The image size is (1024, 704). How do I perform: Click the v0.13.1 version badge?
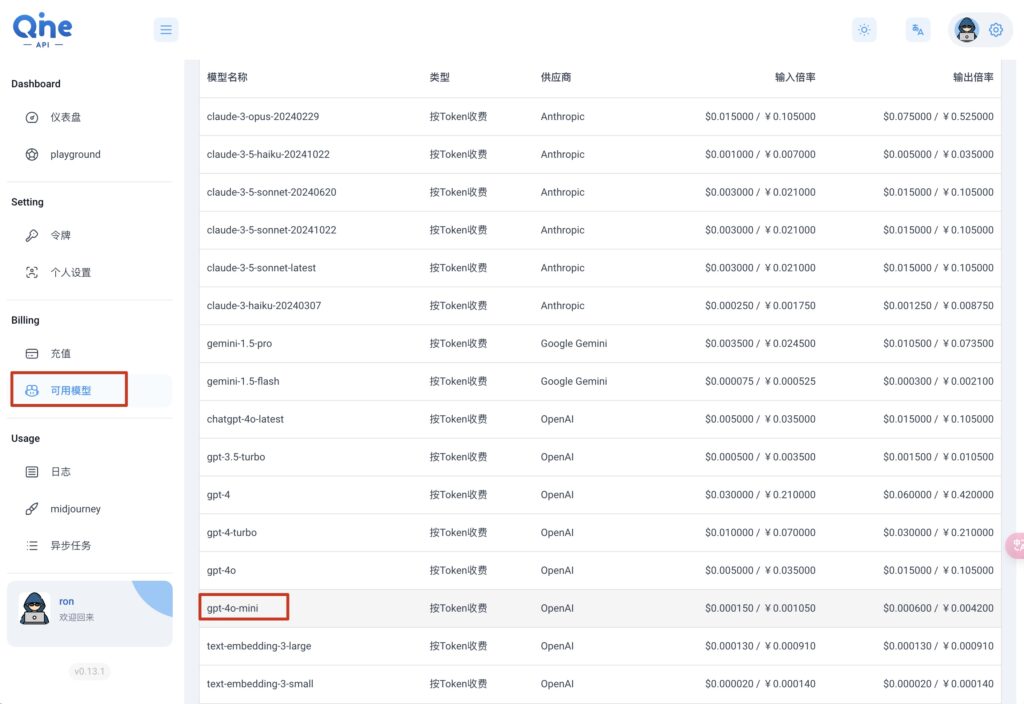[x=90, y=672]
